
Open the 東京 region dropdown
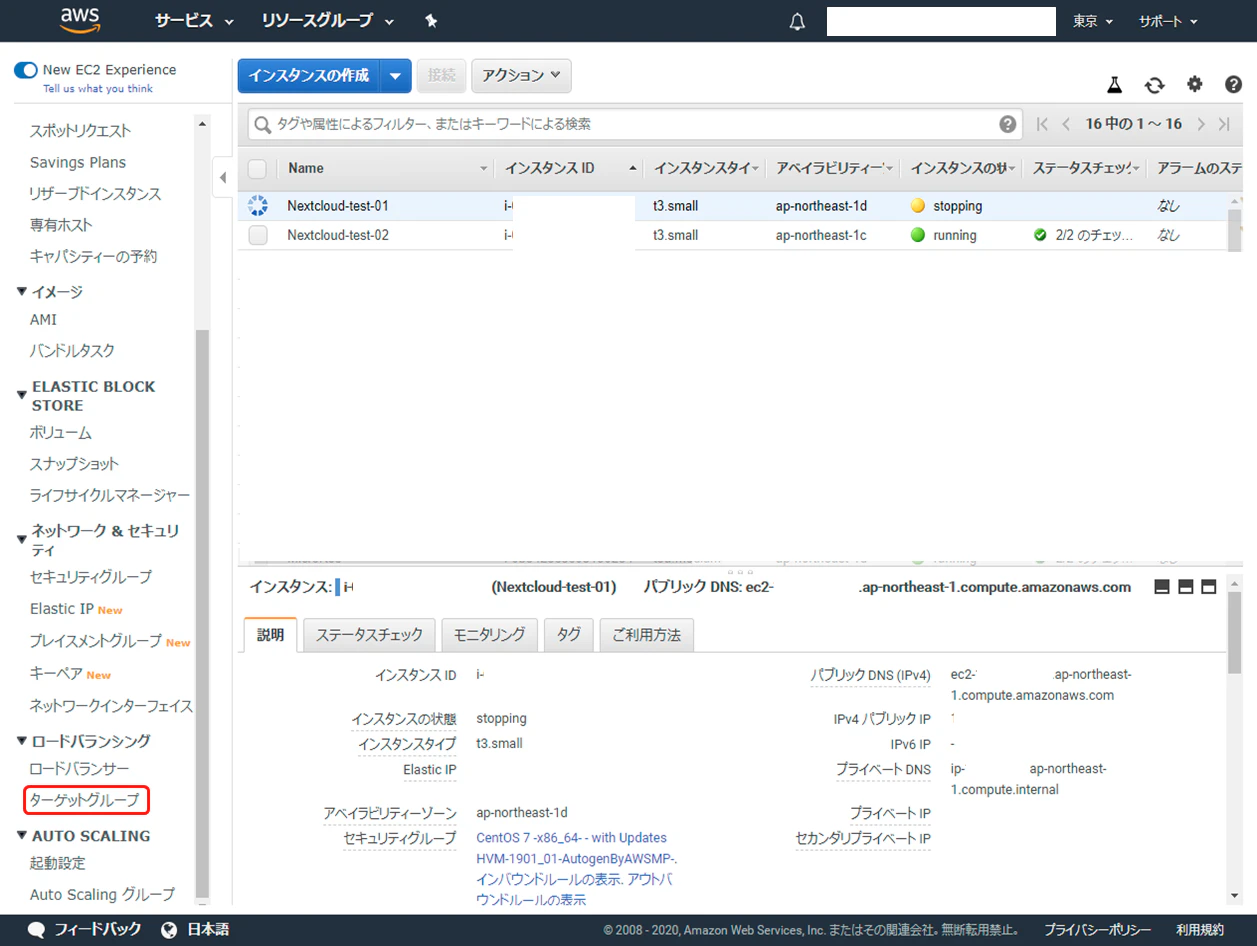(x=1093, y=21)
